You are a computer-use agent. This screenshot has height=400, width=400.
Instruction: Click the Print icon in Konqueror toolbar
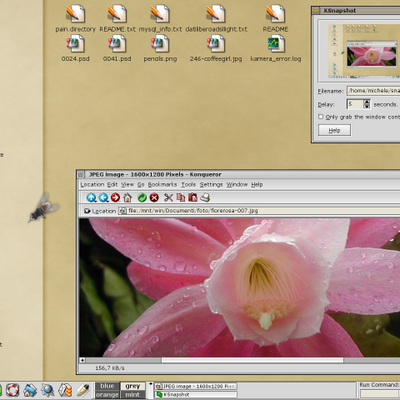click(x=205, y=198)
